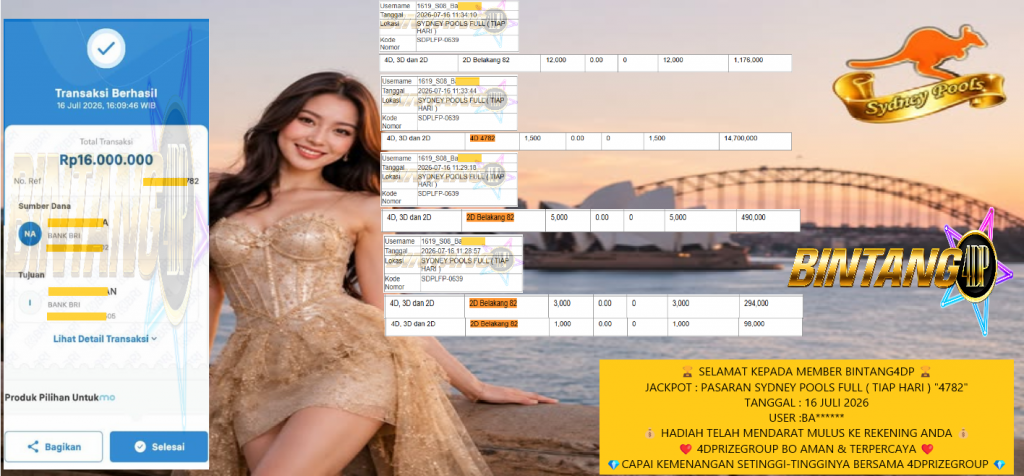Click BANK BRI under Sumber Dana
This screenshot has width=1024, height=476.
click(63, 235)
